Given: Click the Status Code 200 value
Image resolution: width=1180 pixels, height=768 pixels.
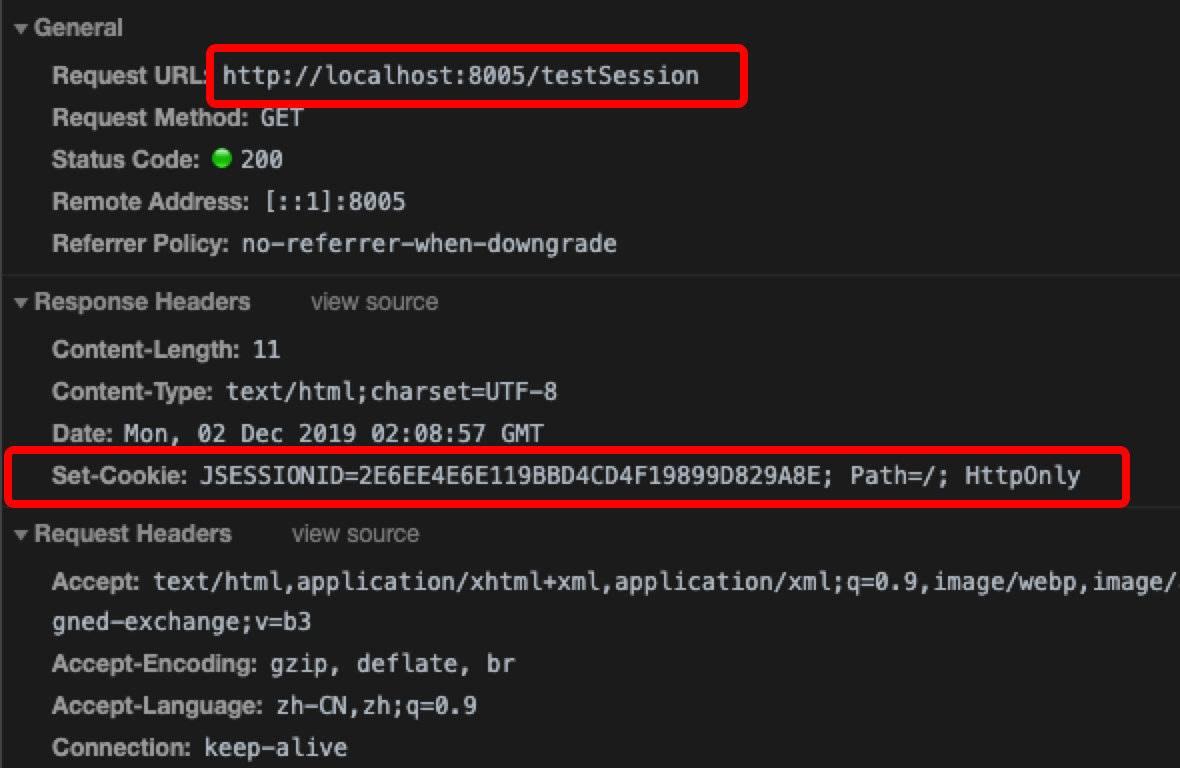Looking at the screenshot, I should pyautogui.click(x=262, y=160).
